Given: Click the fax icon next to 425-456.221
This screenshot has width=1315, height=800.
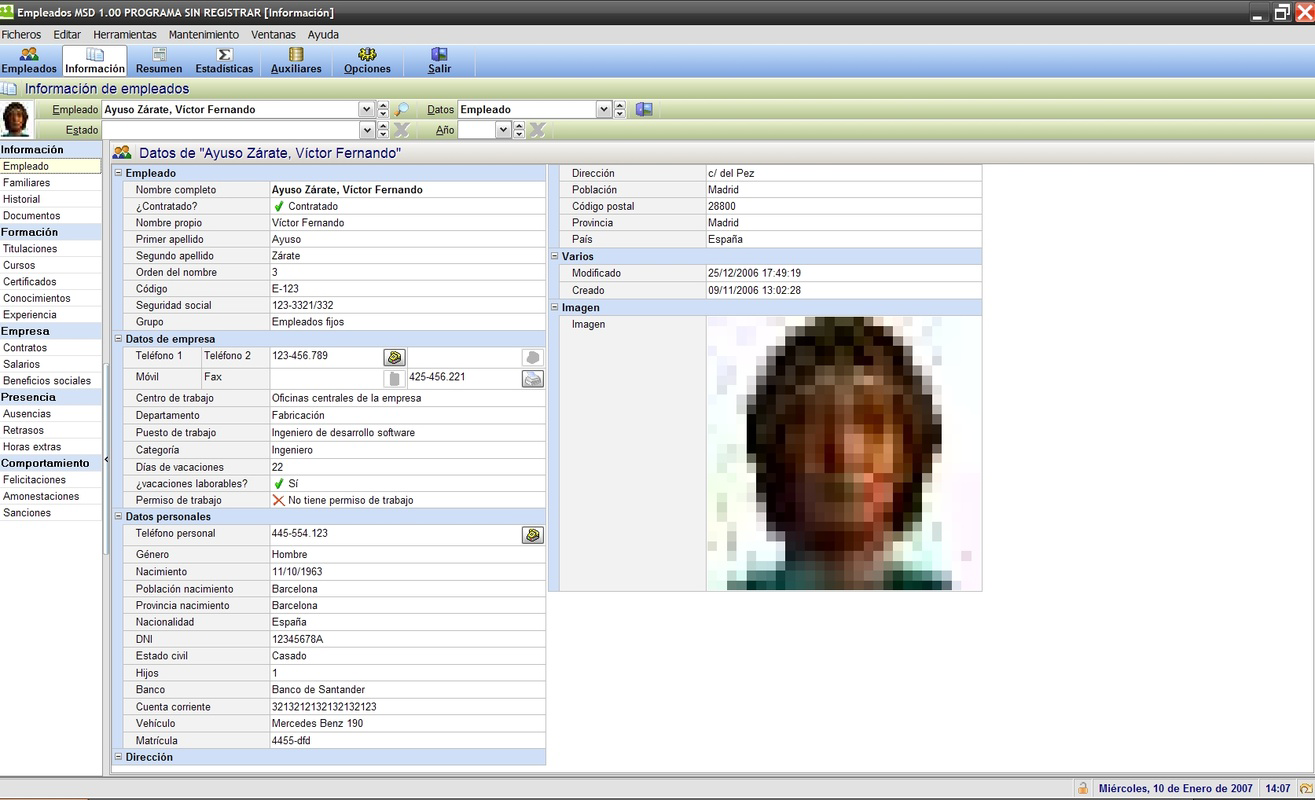Looking at the screenshot, I should pos(533,379).
